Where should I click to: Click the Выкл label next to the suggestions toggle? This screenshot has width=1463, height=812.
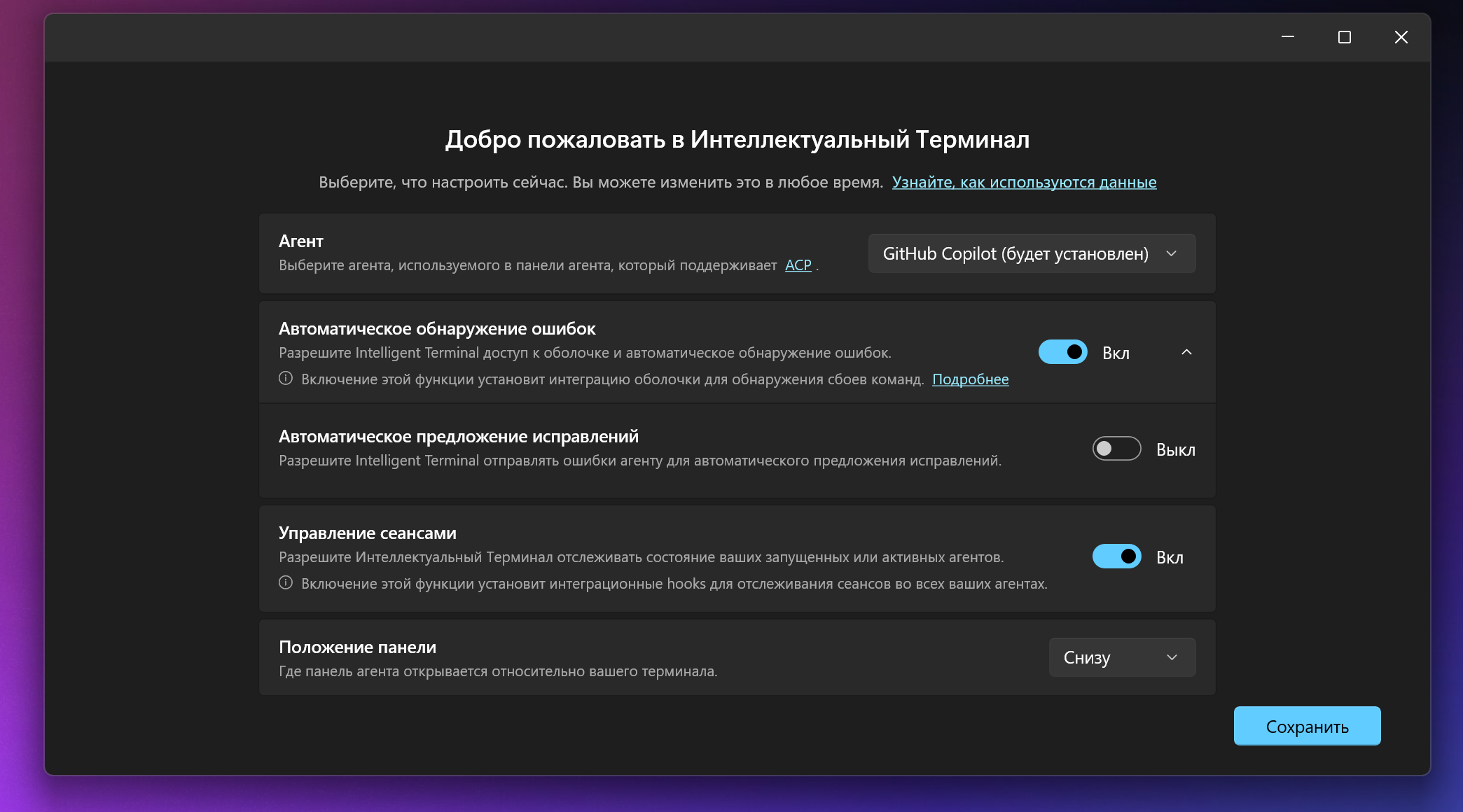(1175, 449)
